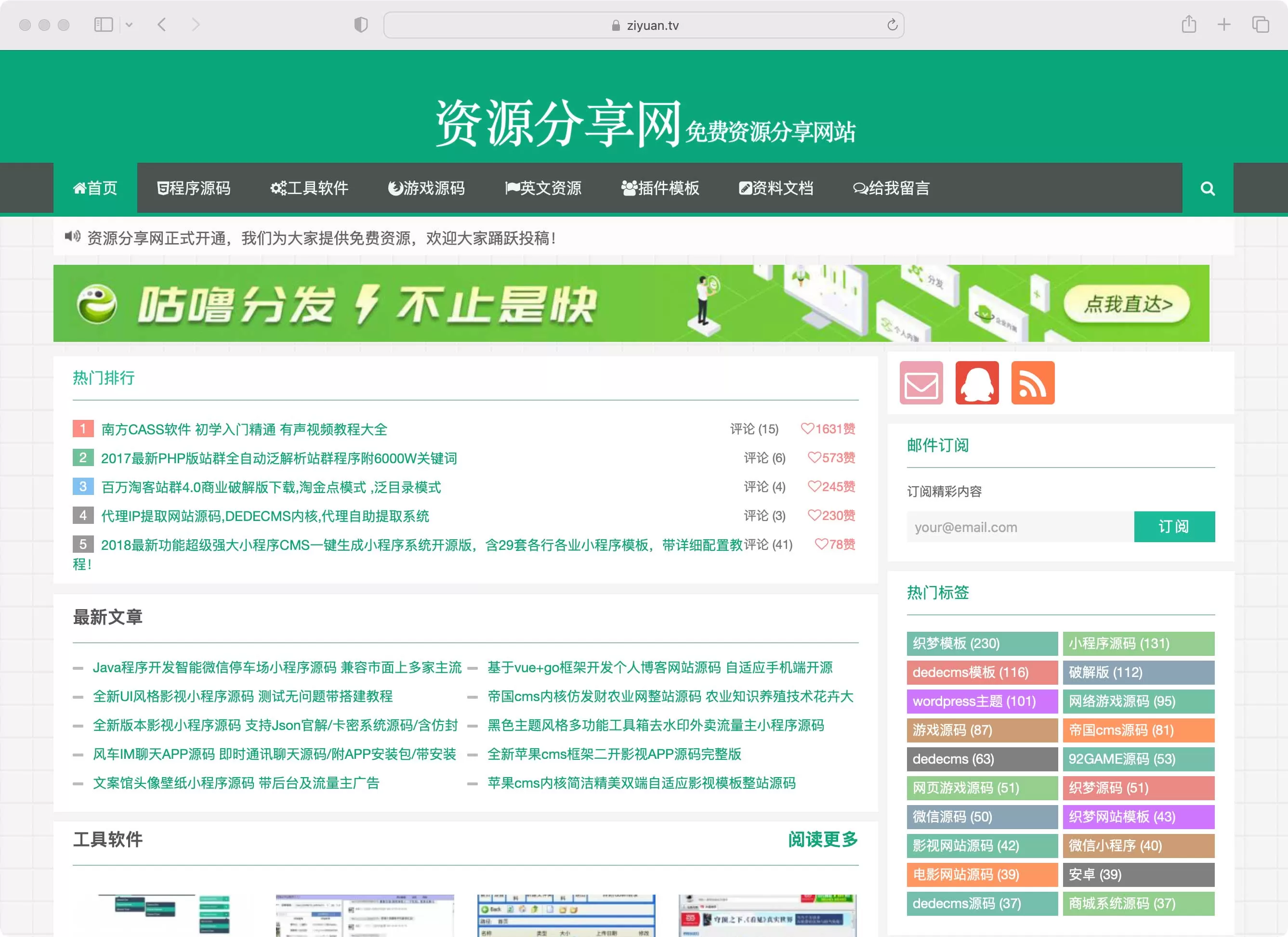Click the privacy shield icon in toolbar

[x=361, y=25]
